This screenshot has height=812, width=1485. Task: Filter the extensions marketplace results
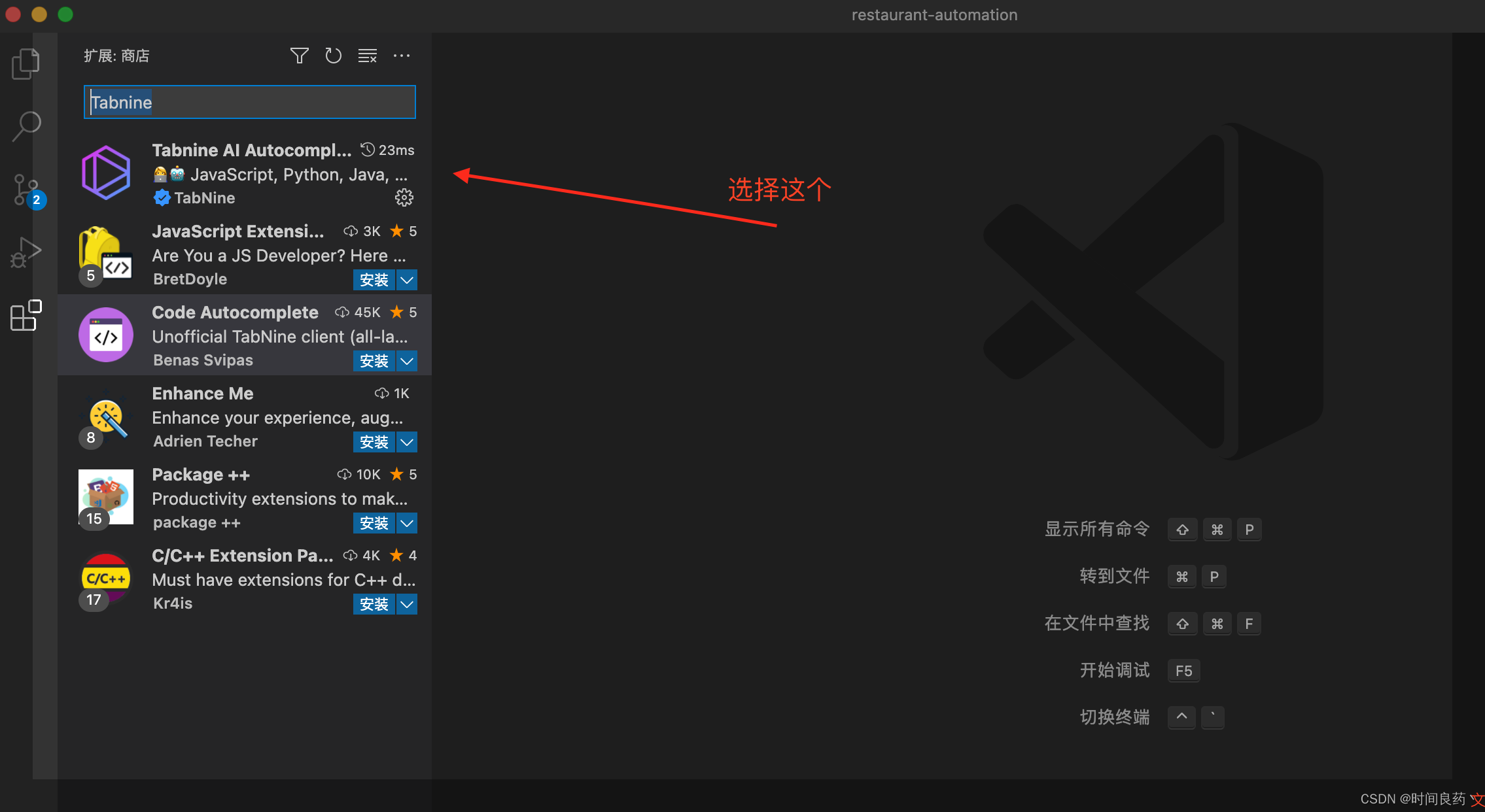pos(299,56)
